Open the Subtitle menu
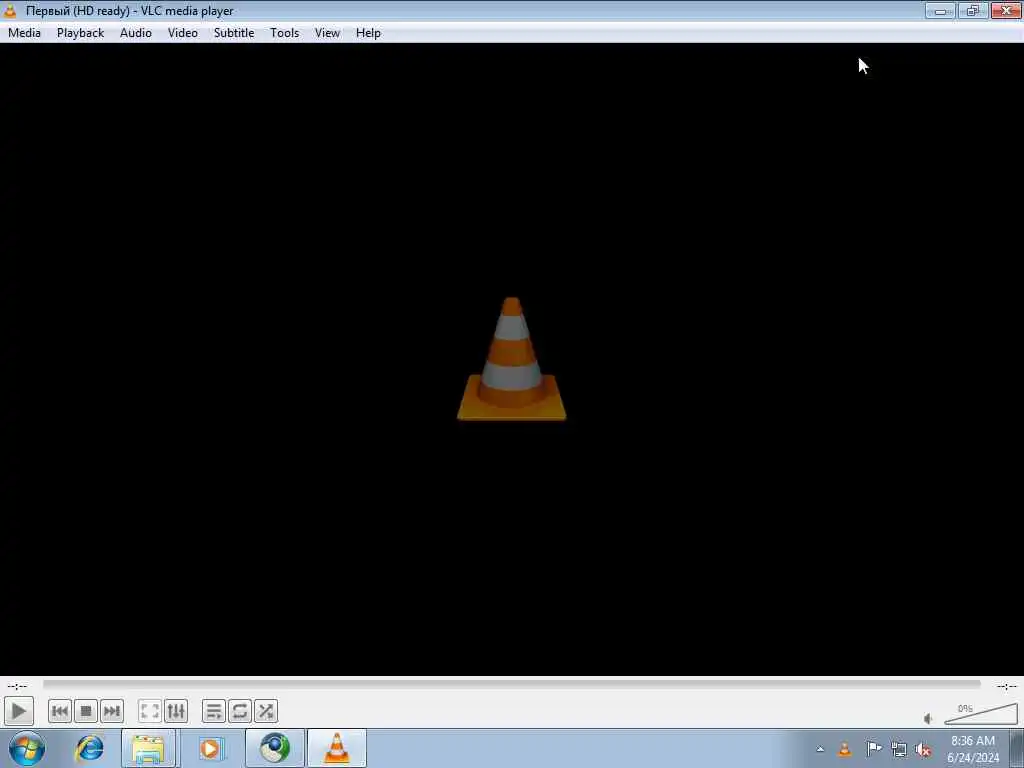The height and width of the screenshot is (768, 1024). 234,33
